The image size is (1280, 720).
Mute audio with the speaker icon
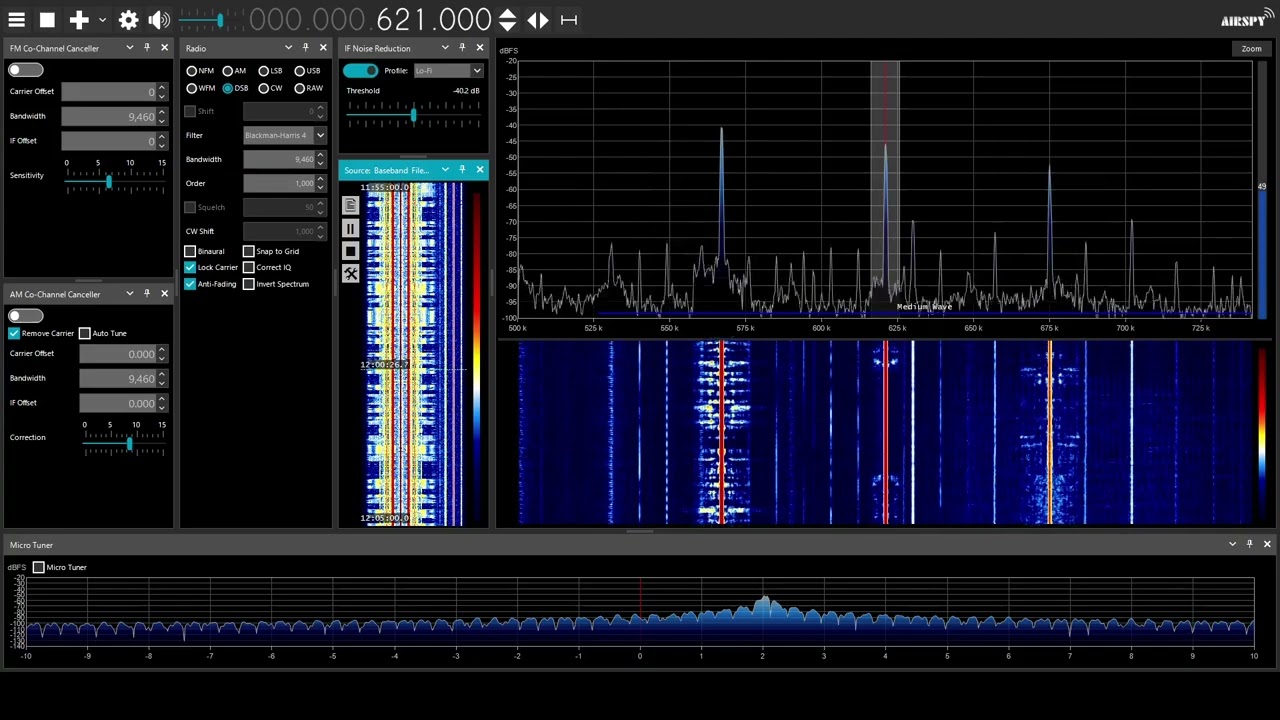tap(159, 20)
